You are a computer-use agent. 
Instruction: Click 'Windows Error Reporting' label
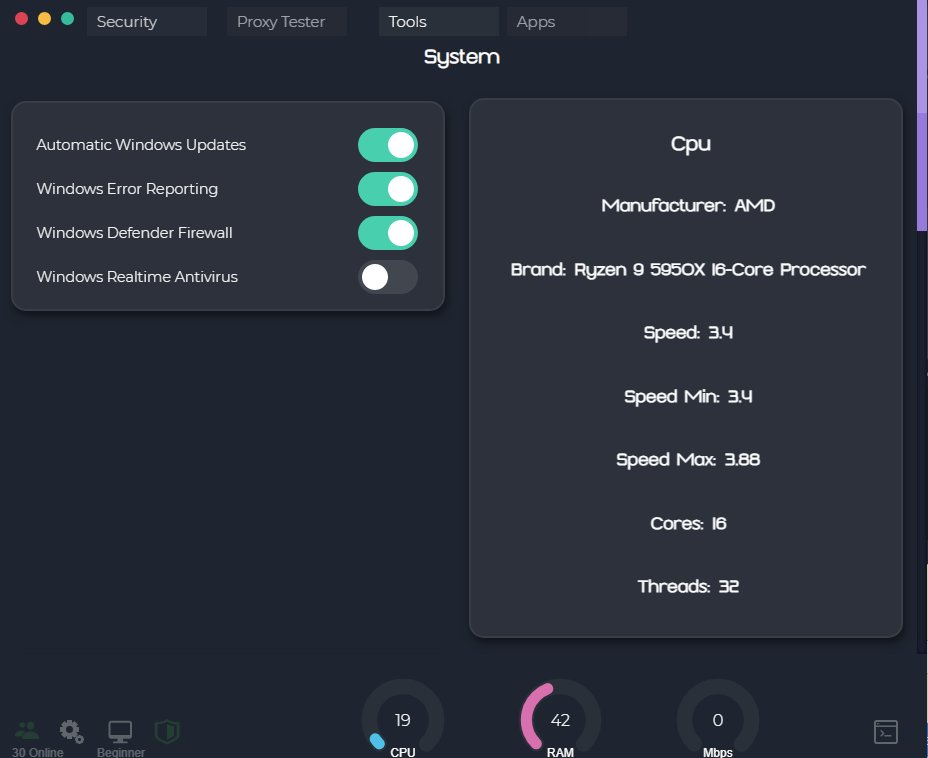127,189
